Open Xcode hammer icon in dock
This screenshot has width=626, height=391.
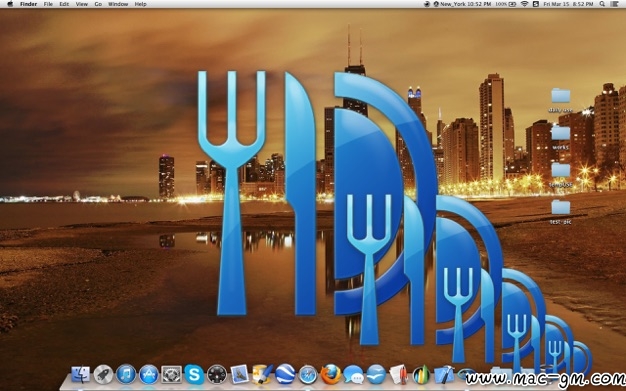pyautogui.click(x=444, y=375)
